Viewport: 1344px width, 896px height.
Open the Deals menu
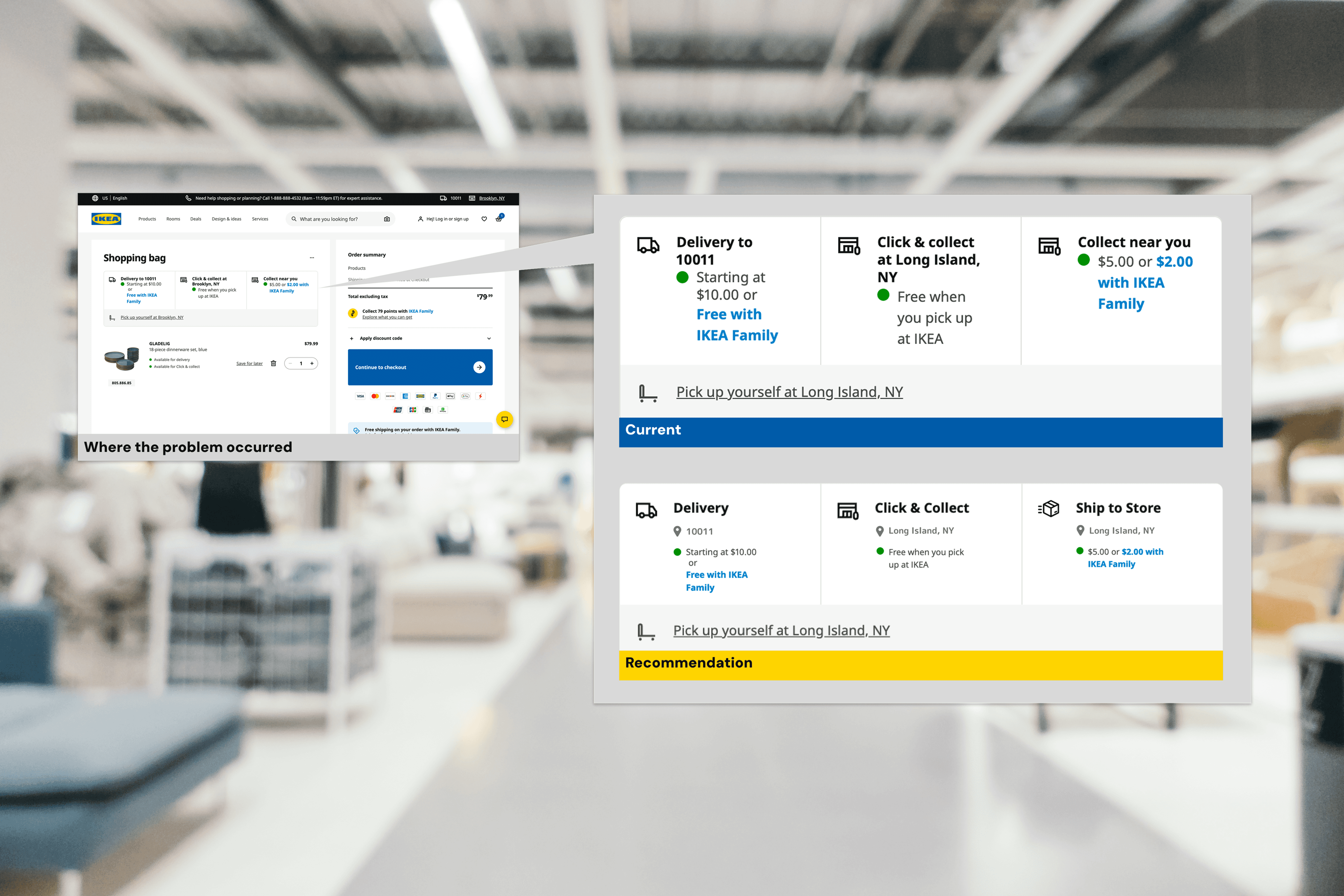point(196,219)
